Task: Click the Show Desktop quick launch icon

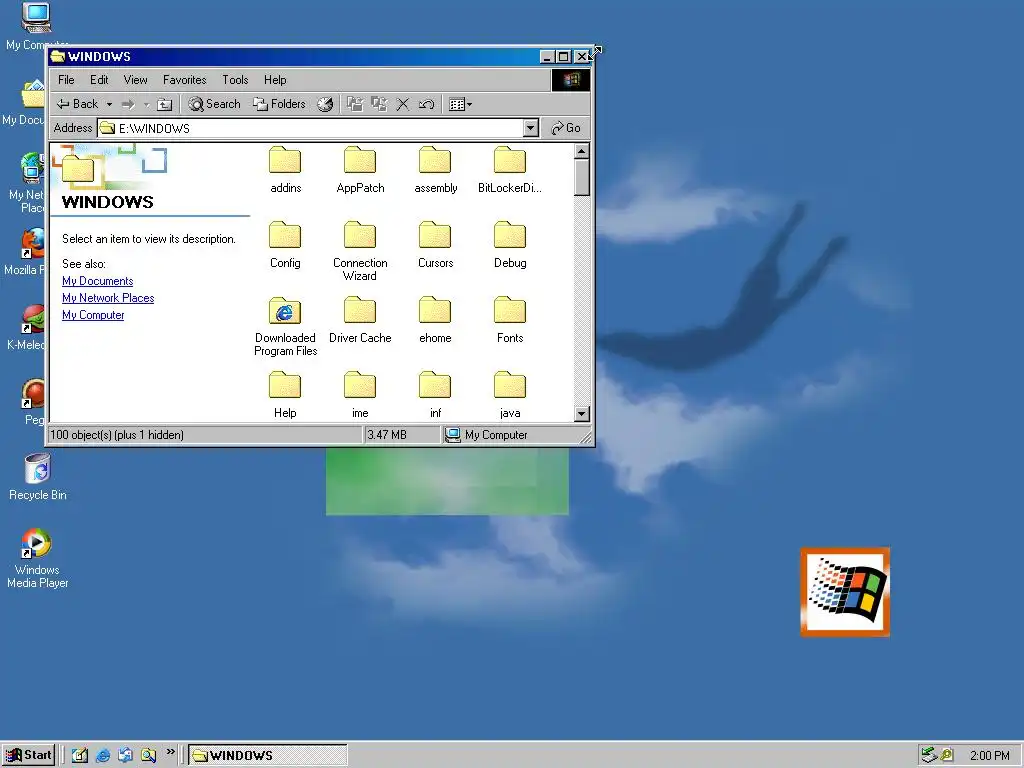Action: tap(80, 755)
